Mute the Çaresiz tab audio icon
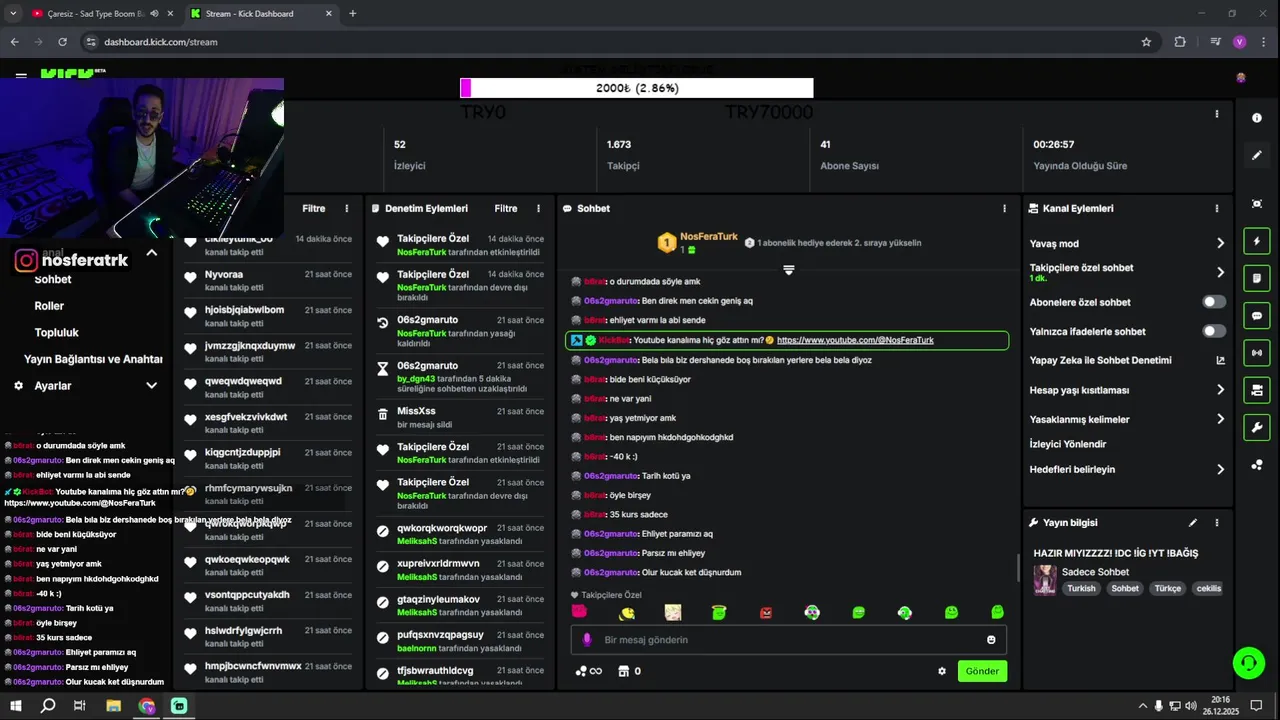 [x=154, y=14]
